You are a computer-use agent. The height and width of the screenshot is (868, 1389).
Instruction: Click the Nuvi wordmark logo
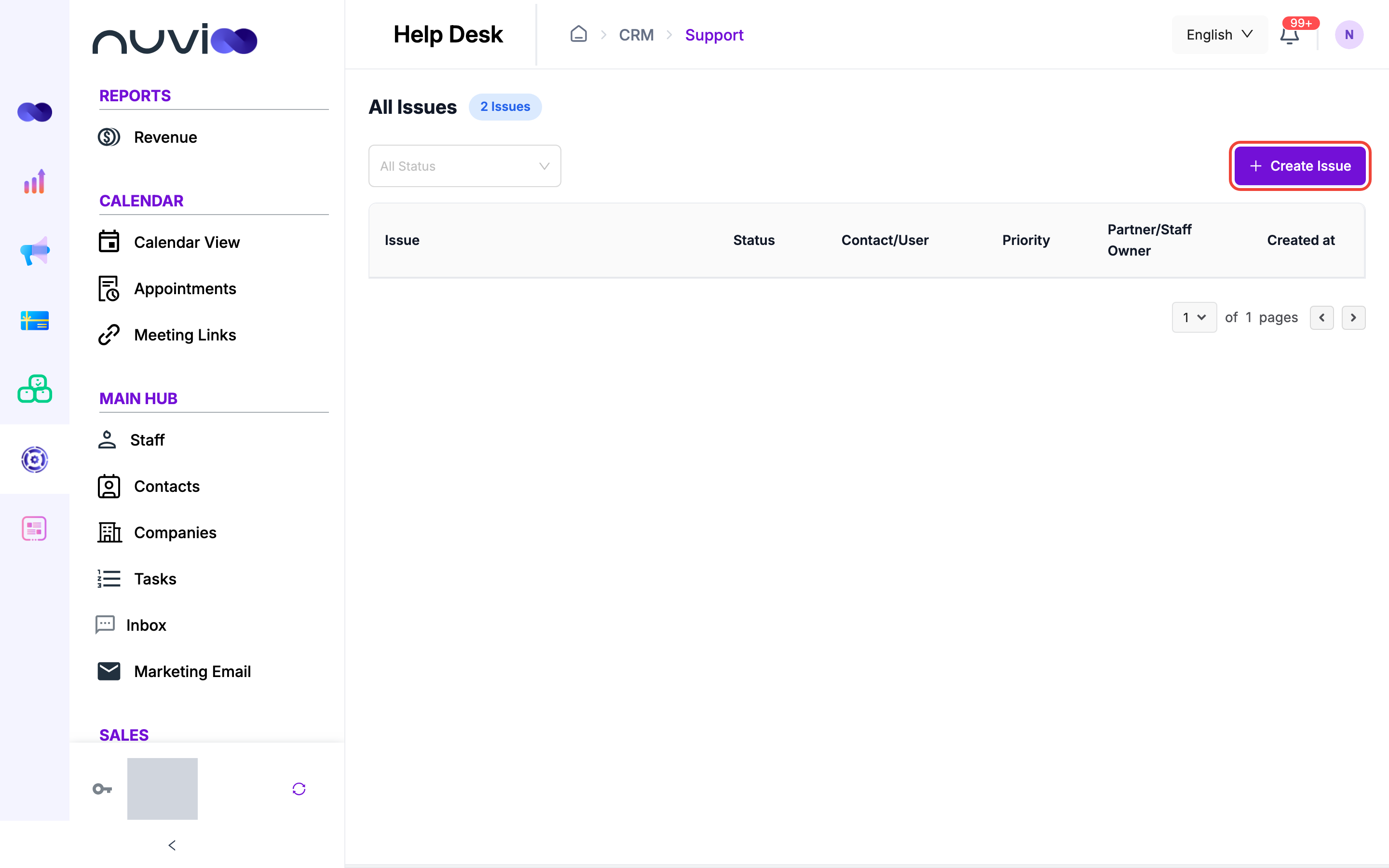(x=175, y=39)
